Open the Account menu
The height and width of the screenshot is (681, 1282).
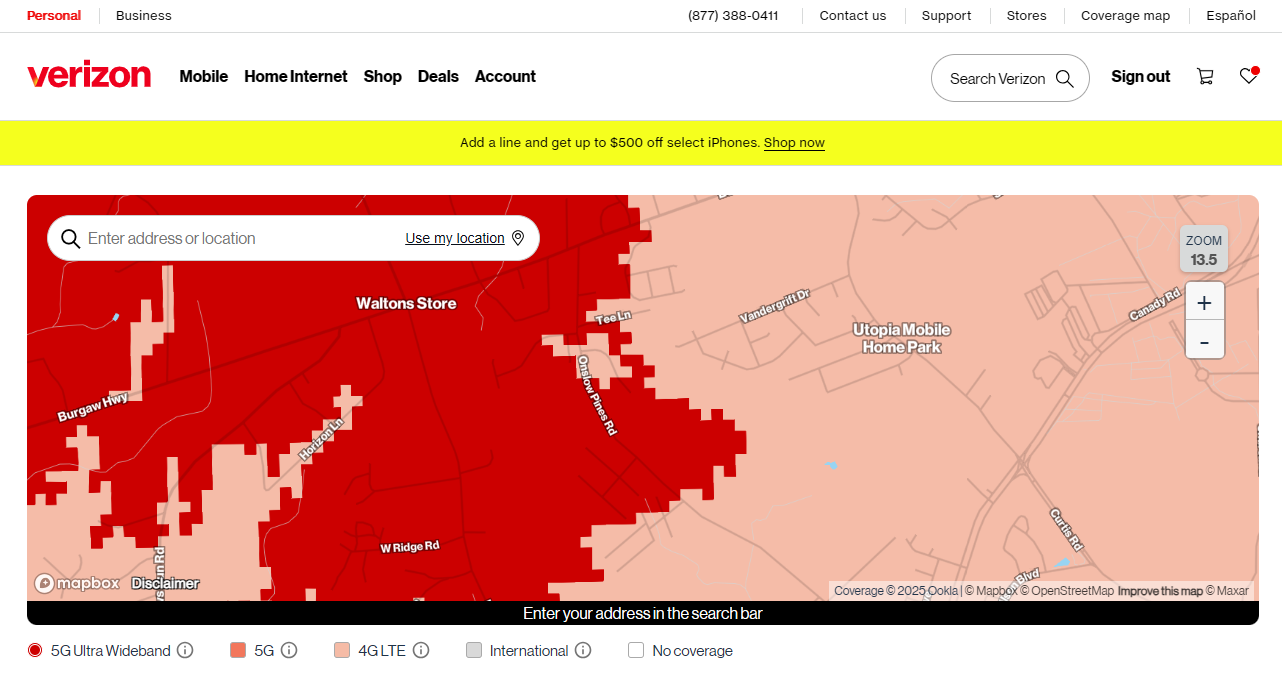[505, 76]
